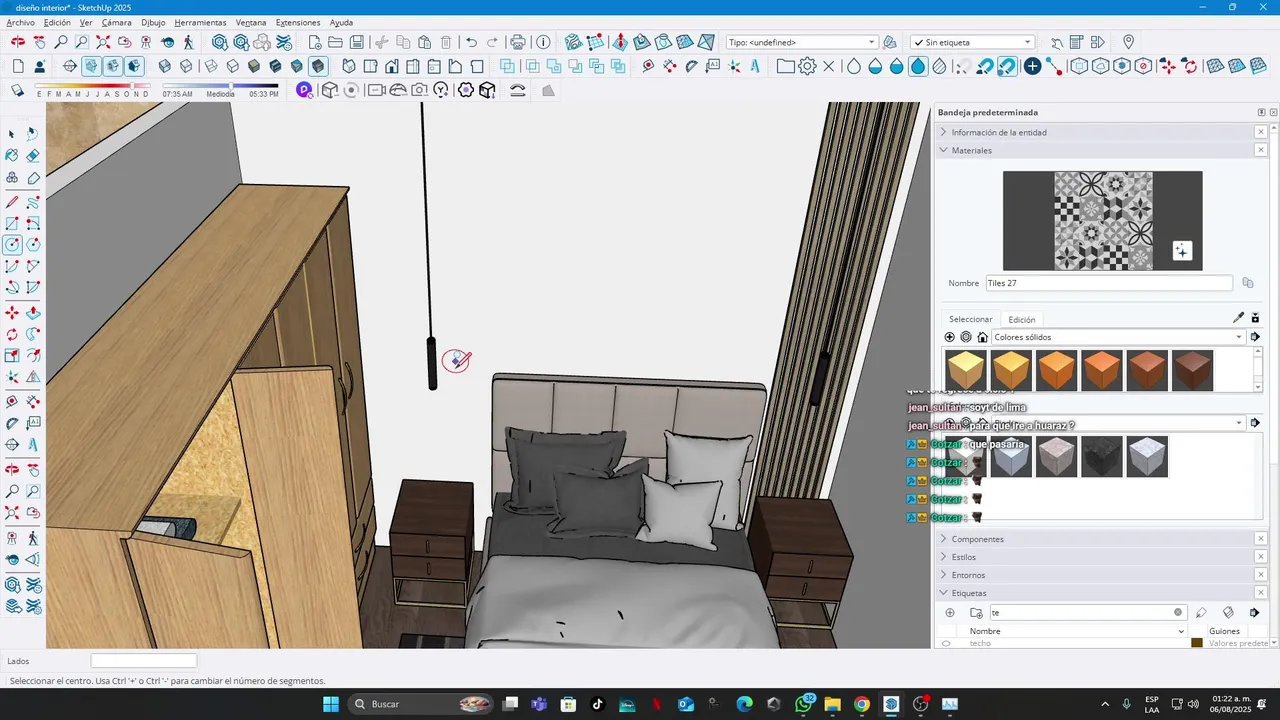Click the Select arrow tool

point(12,133)
